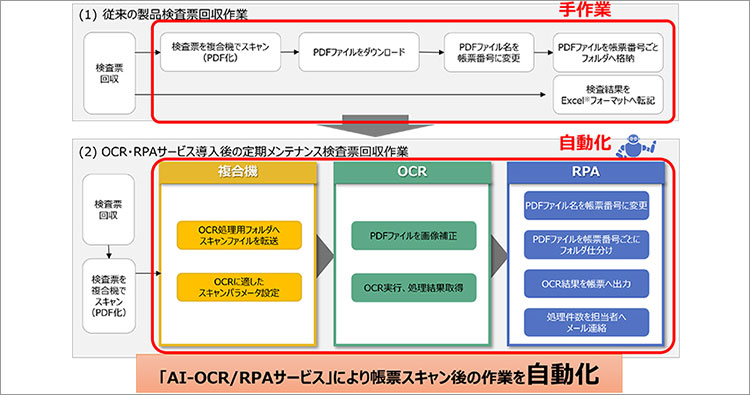Screen dimensions: 750x395
Task: Click the blue PDFファイルを帳票番号ごとにフォルダ仕分け box
Action: pos(586,244)
